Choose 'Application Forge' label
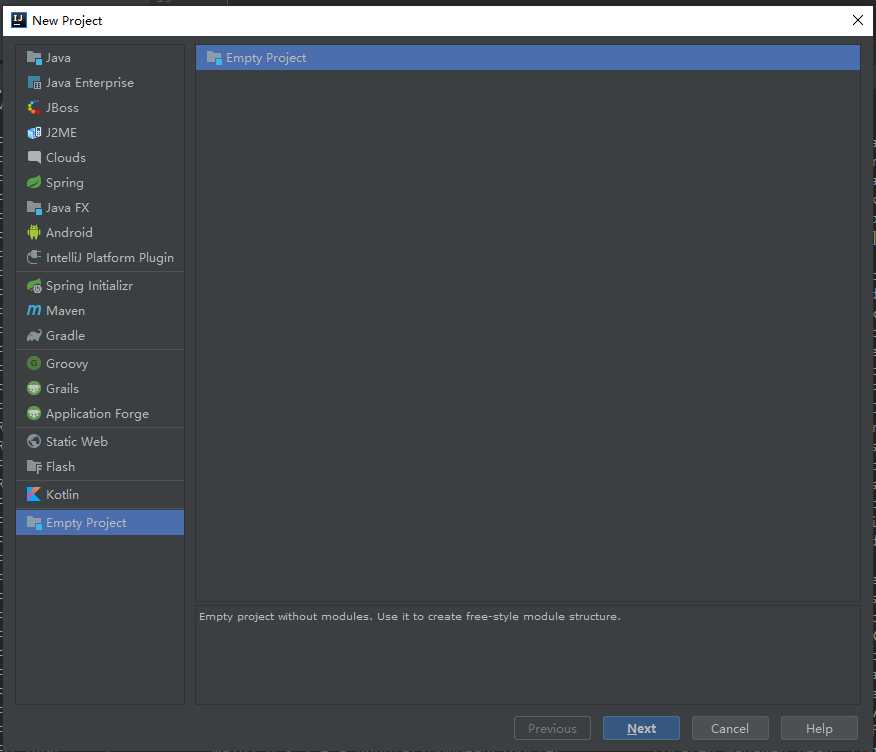This screenshot has height=752, width=876. pos(98,414)
